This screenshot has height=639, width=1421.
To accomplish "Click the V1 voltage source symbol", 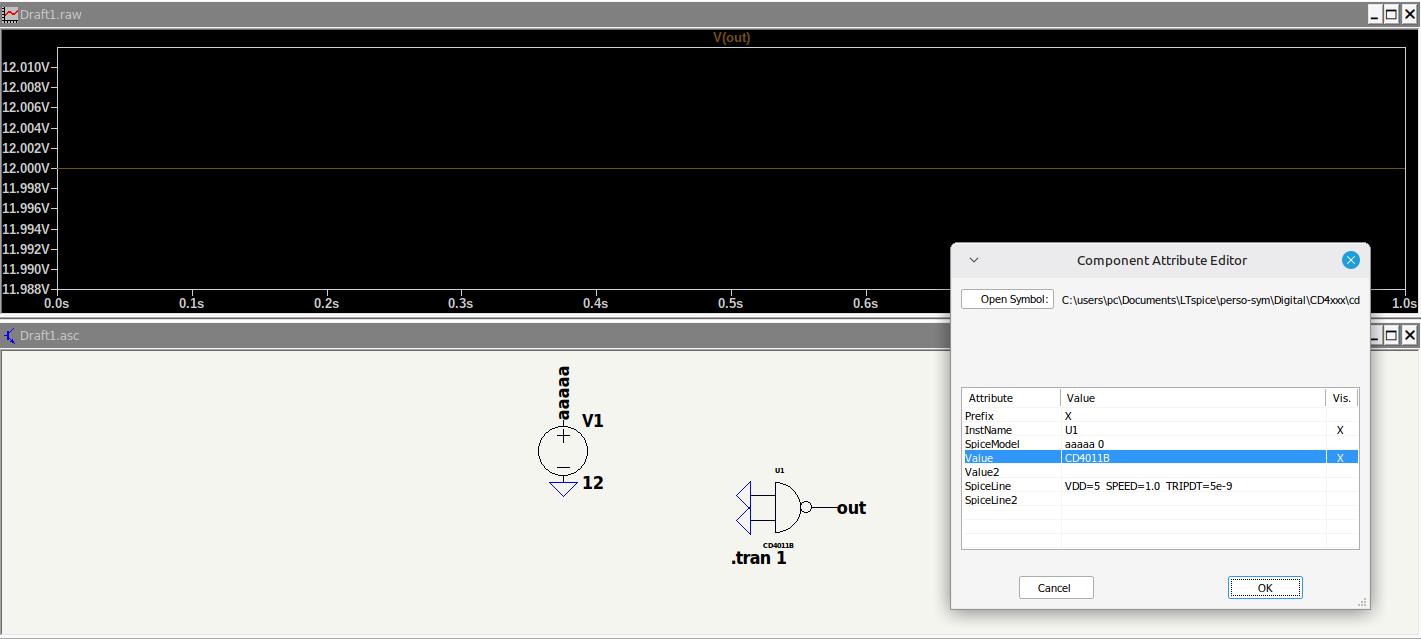I will 563,450.
